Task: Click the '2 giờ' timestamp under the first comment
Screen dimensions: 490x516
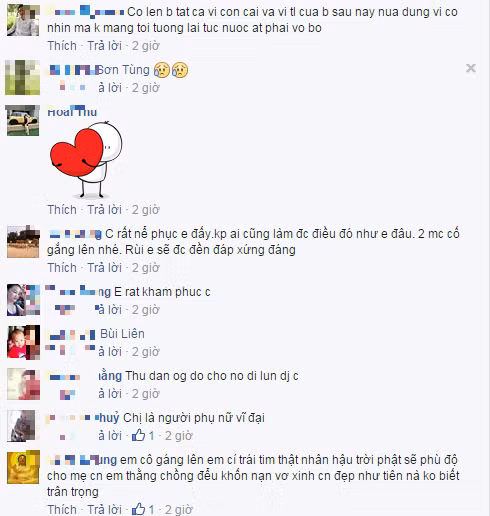Action: pos(146,46)
